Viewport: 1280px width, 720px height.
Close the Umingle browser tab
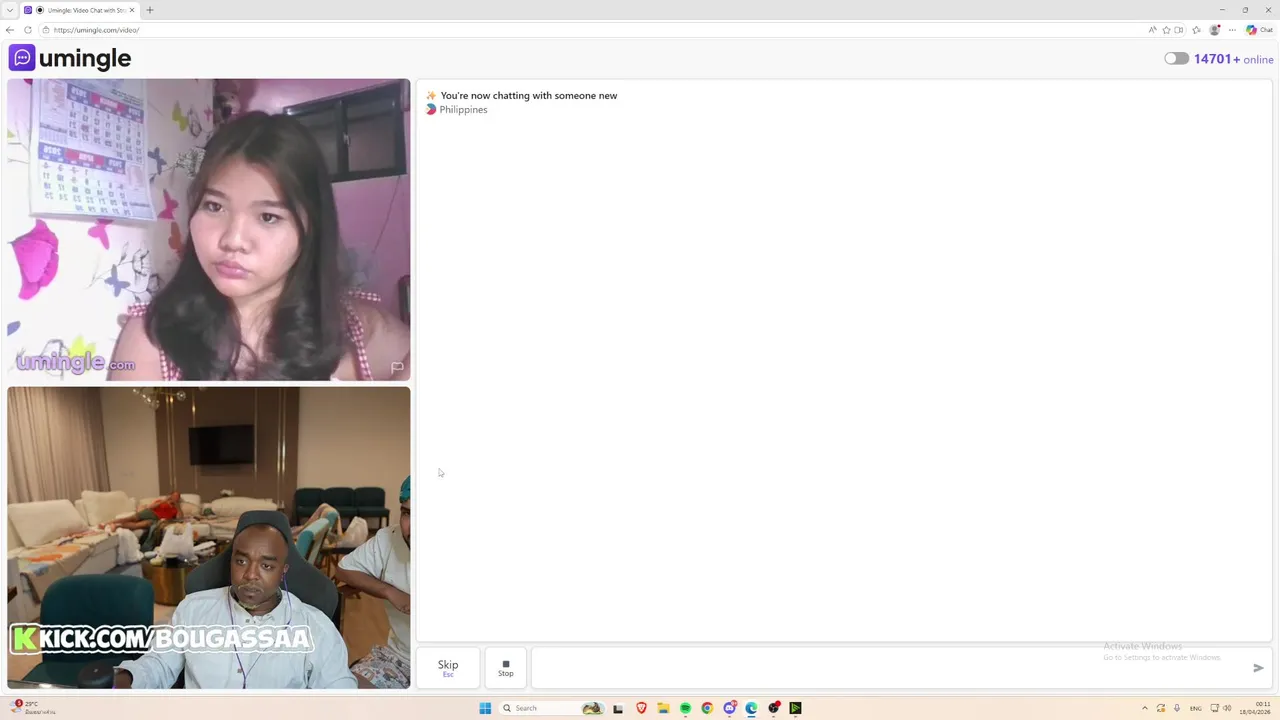pyautogui.click(x=132, y=10)
